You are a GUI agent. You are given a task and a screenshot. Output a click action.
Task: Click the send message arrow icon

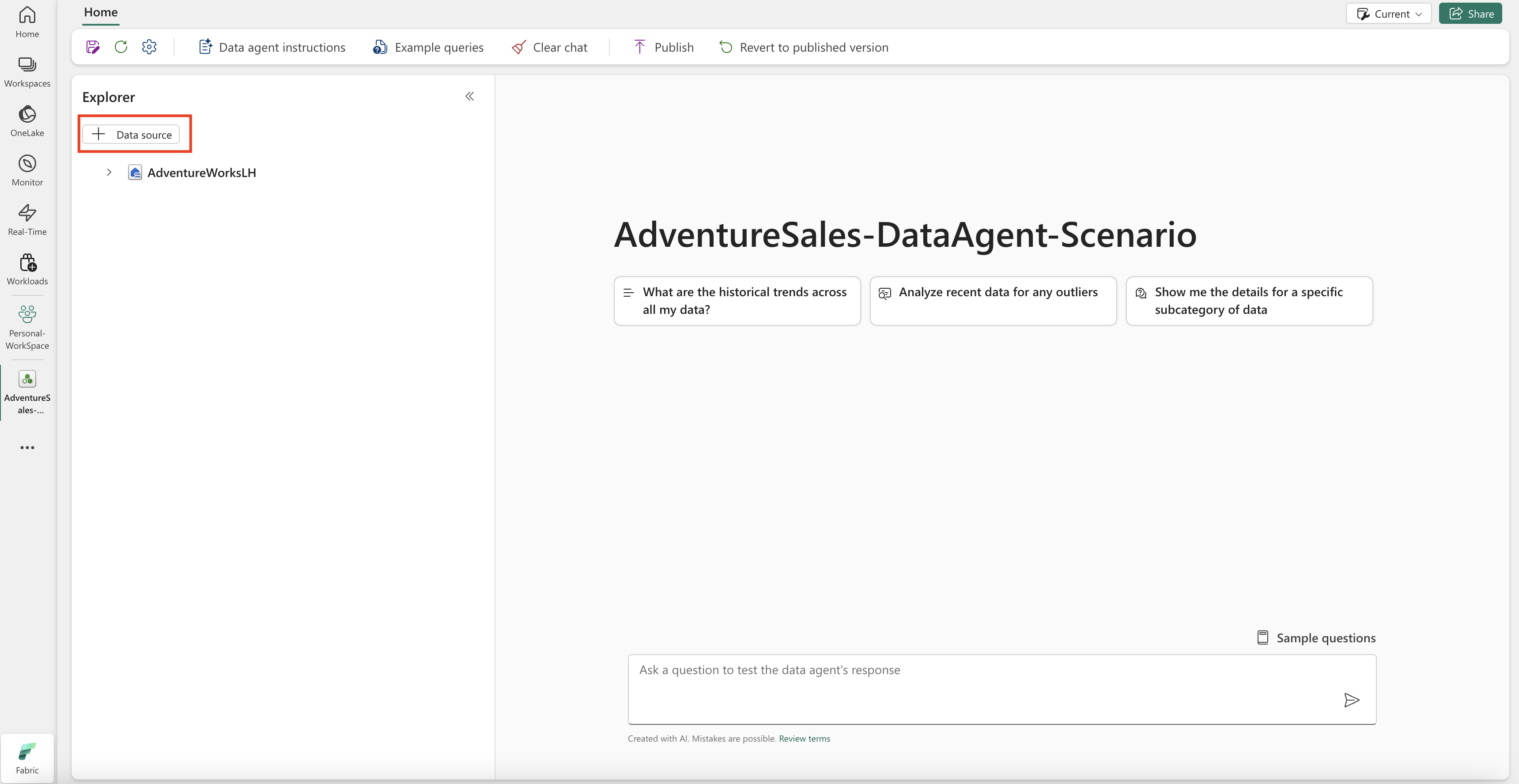pyautogui.click(x=1352, y=700)
